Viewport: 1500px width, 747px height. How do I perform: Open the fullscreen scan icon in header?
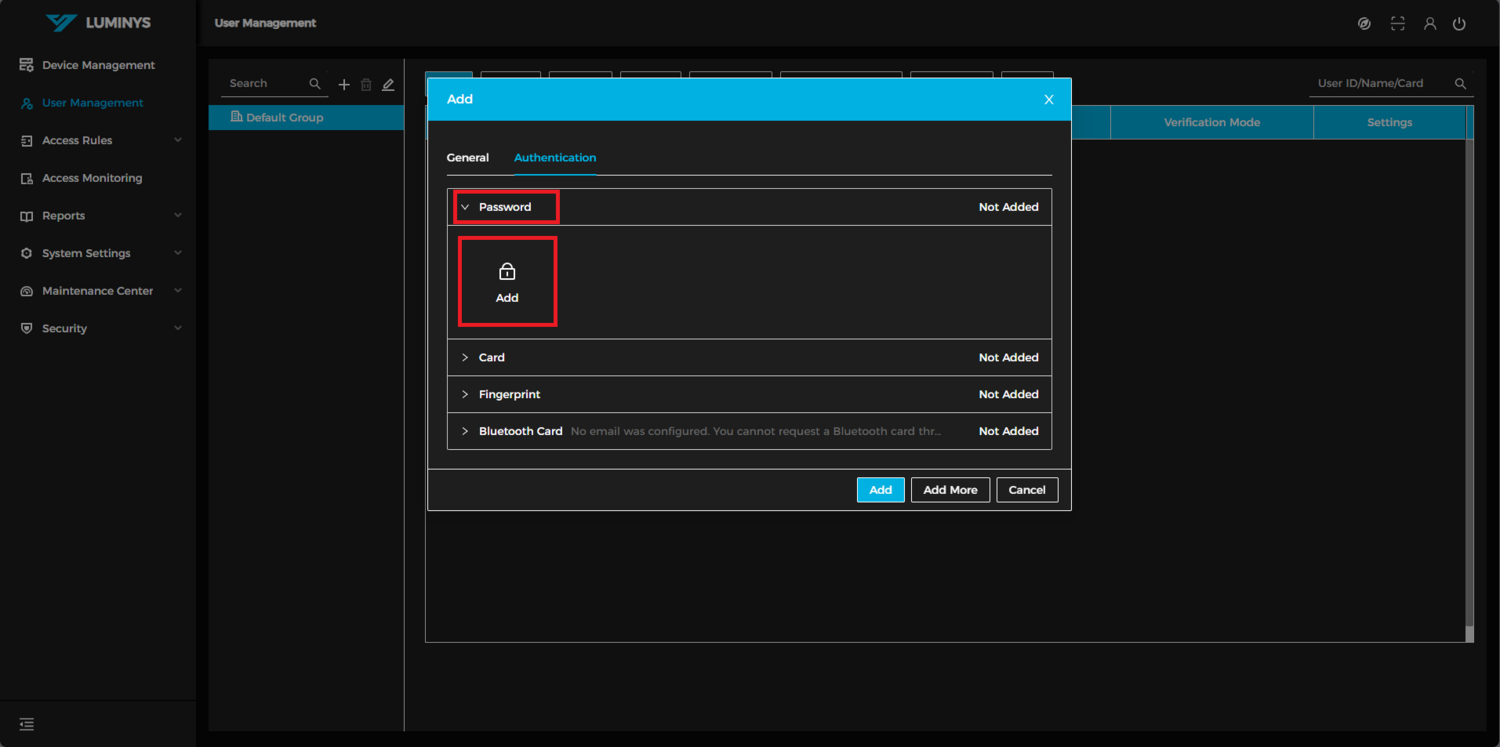pos(1397,23)
